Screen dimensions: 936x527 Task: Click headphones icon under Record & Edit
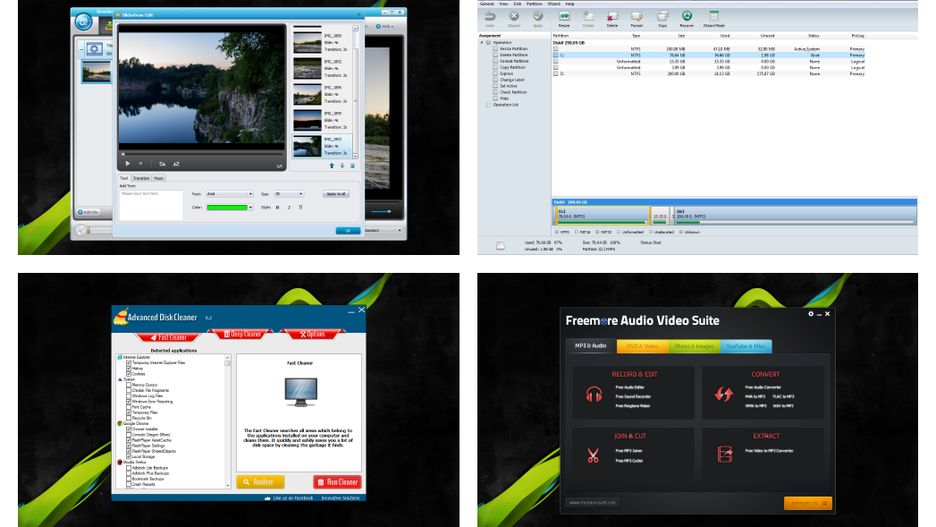click(594, 395)
